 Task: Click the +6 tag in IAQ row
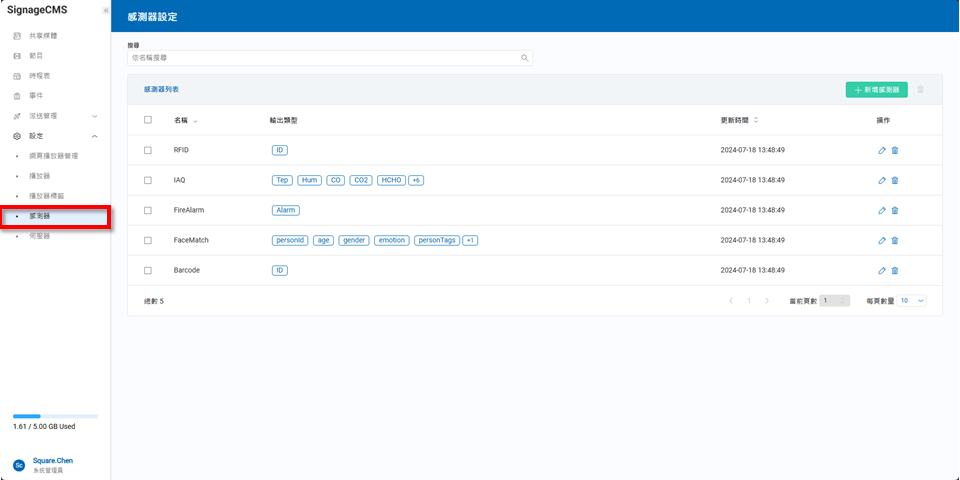click(416, 181)
